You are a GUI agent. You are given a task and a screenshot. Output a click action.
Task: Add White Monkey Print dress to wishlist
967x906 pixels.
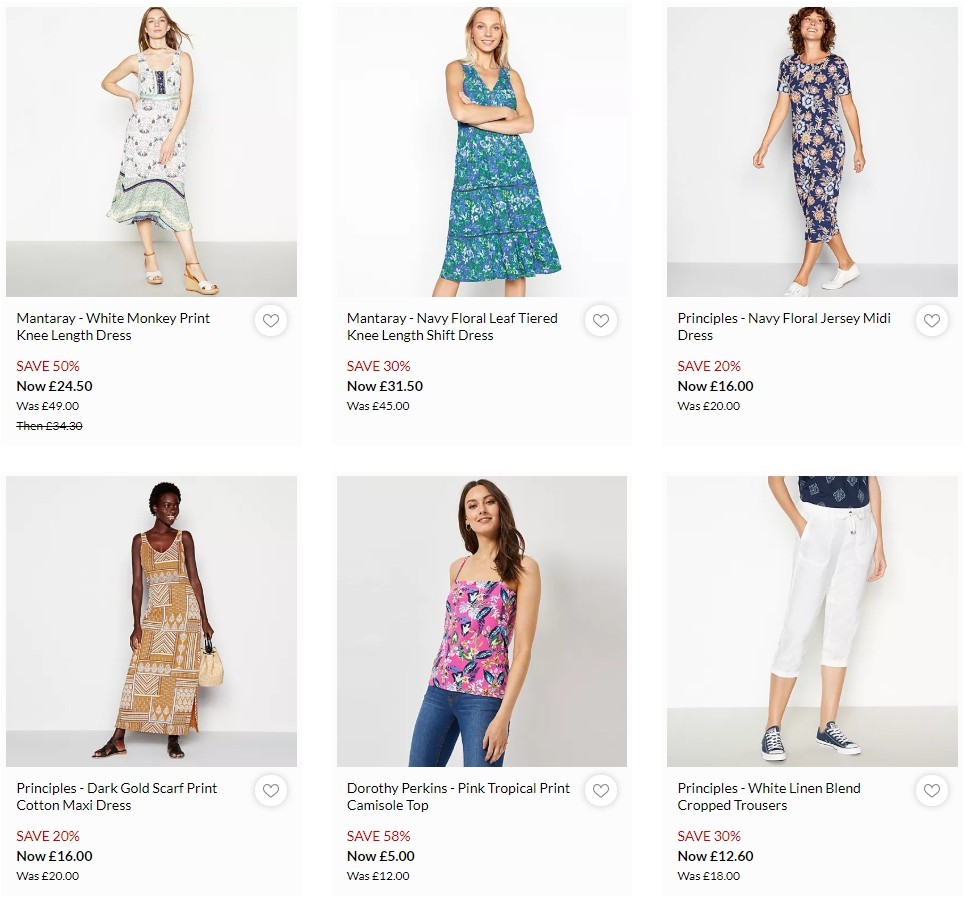271,321
